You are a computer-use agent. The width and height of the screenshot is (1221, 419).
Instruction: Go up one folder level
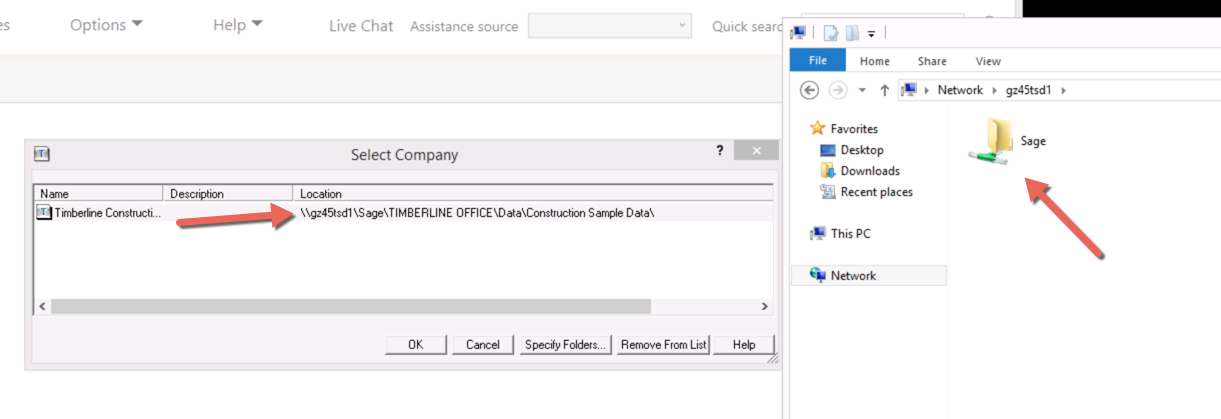click(884, 90)
